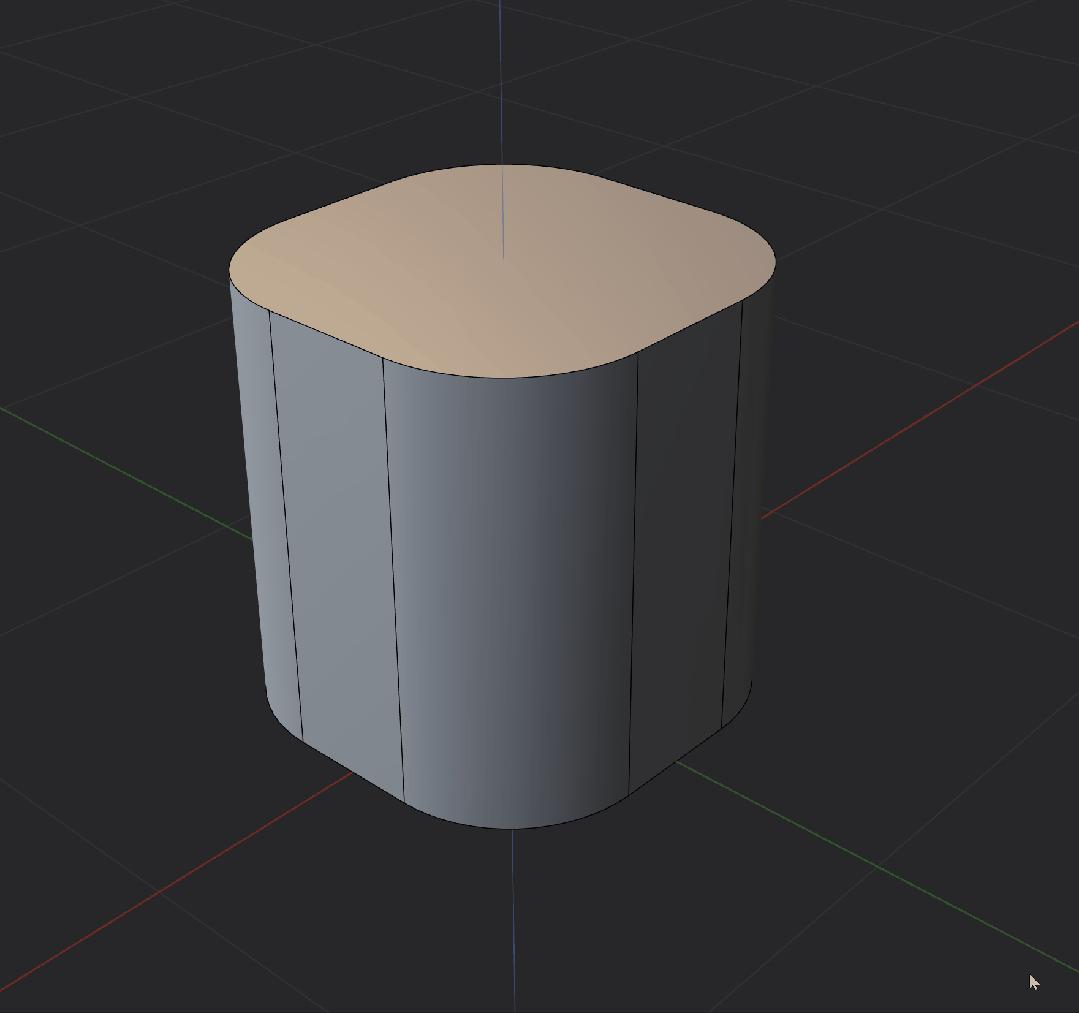Click the wide curved front corner face of the cube
Screen dimensions: 1079x1013
coord(513,592)
